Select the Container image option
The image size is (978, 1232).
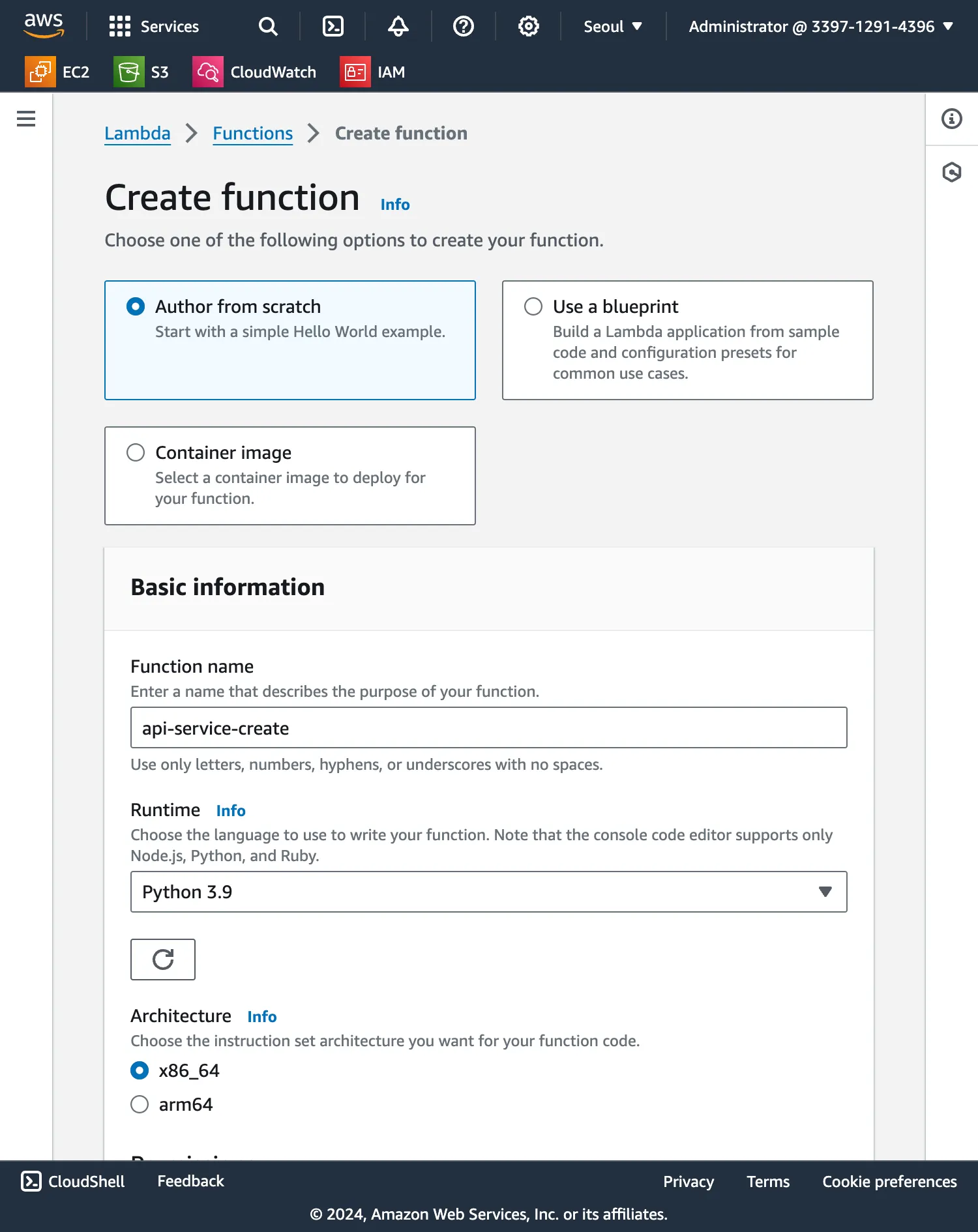tap(136, 452)
